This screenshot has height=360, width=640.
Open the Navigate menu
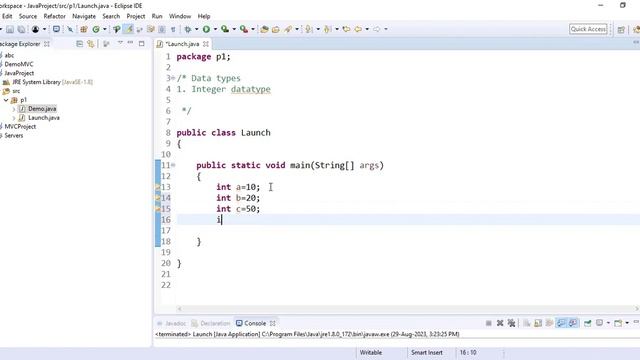tap(84, 16)
